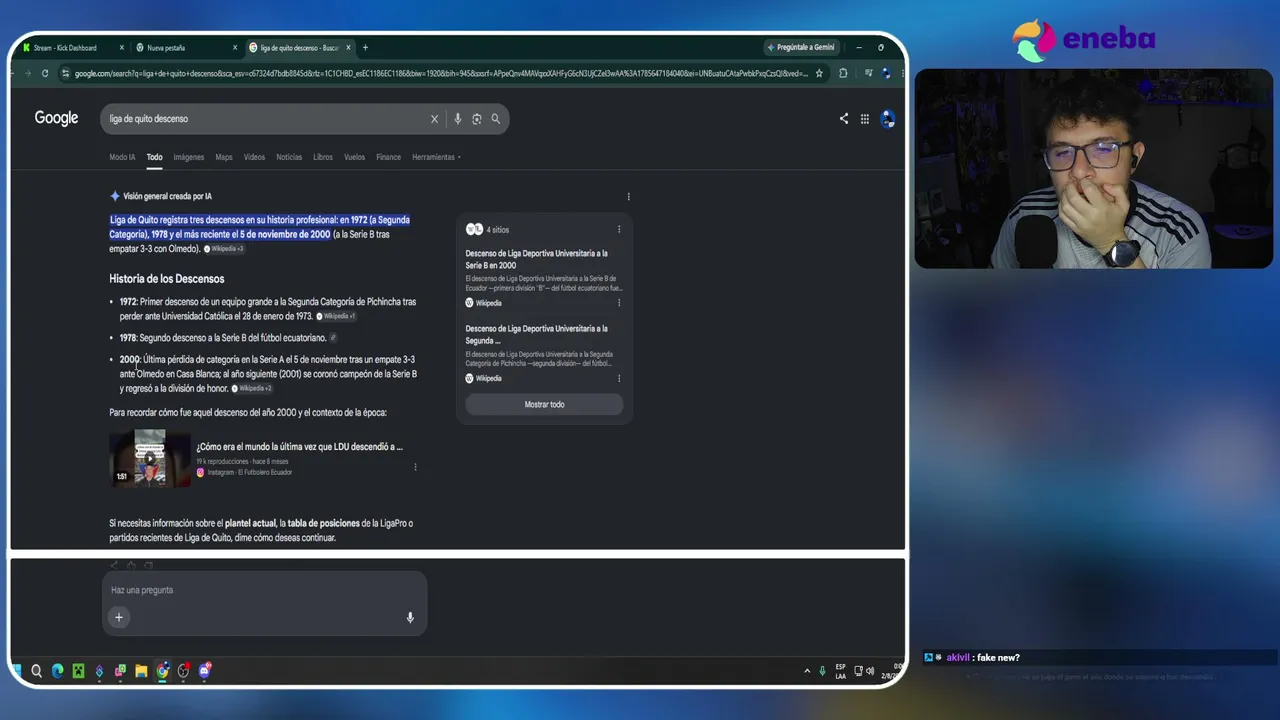Click the Wikipedia +3 source chip

224,249
